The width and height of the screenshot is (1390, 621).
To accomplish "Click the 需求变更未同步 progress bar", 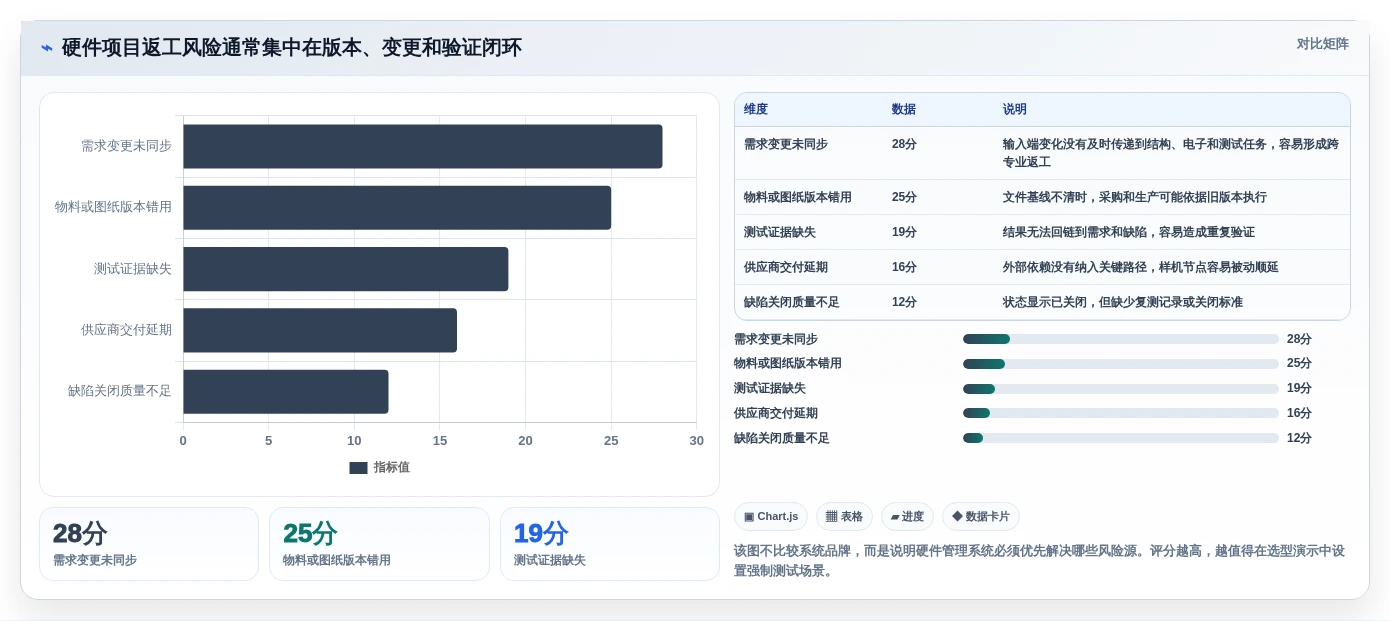I will click(x=1120, y=339).
